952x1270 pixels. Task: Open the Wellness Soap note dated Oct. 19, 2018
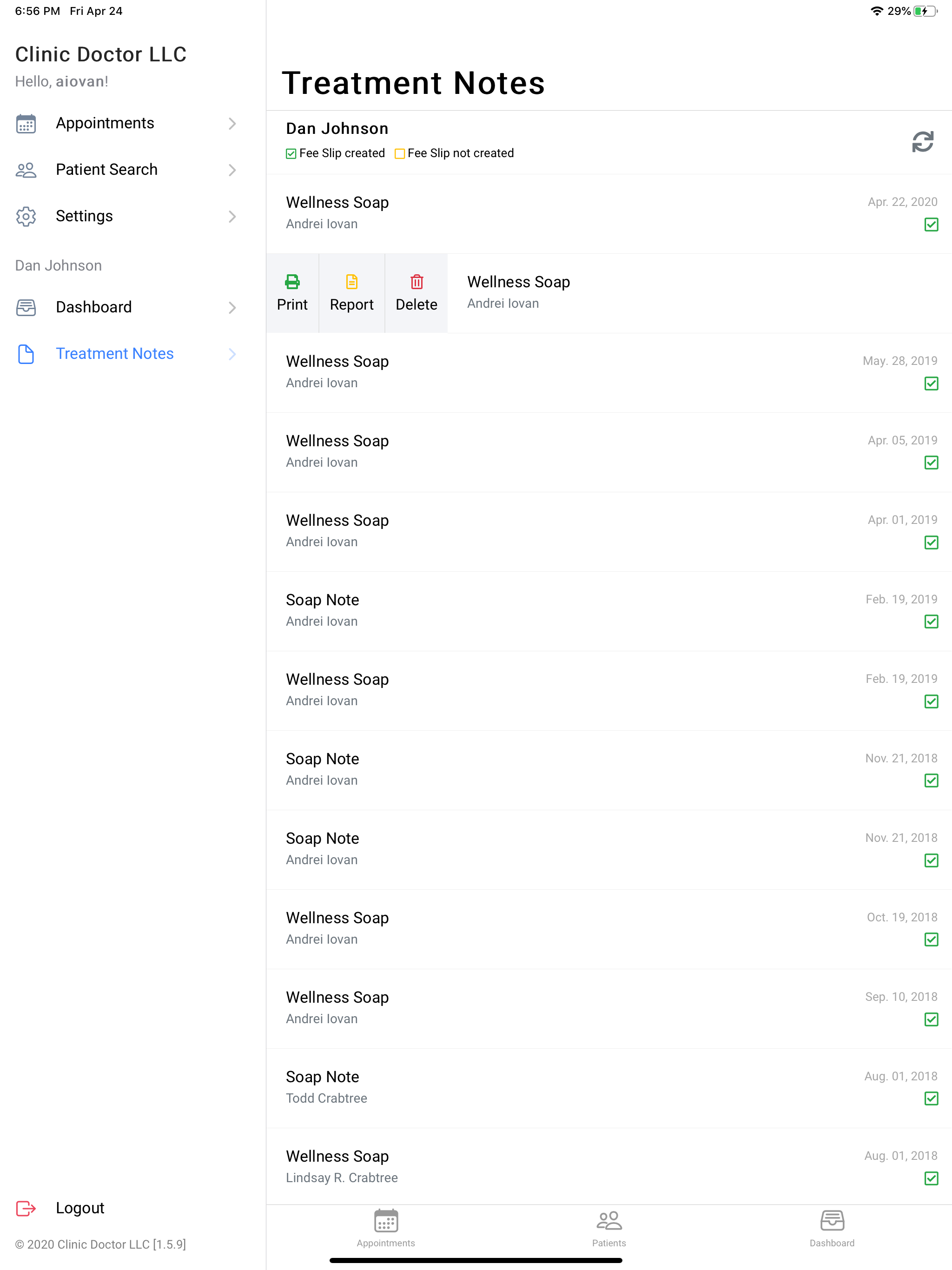click(x=609, y=929)
